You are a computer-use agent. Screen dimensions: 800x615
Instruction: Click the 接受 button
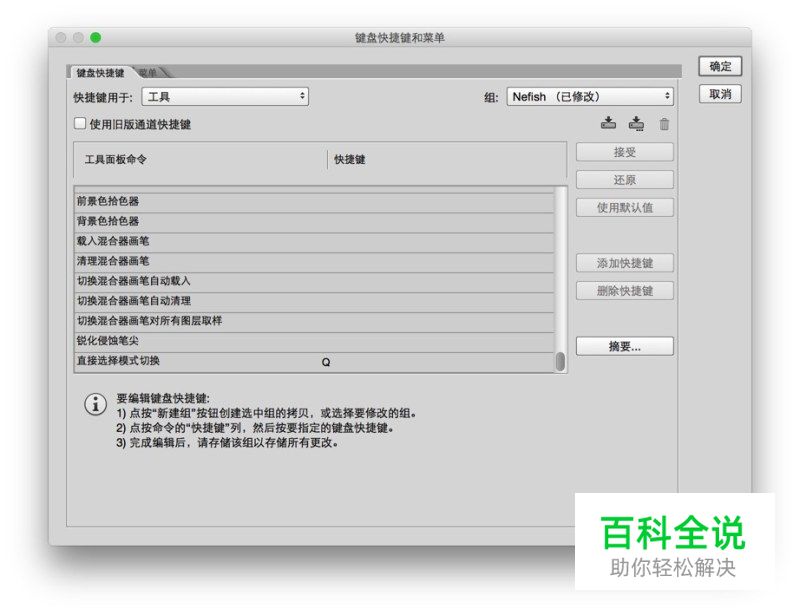click(x=624, y=151)
